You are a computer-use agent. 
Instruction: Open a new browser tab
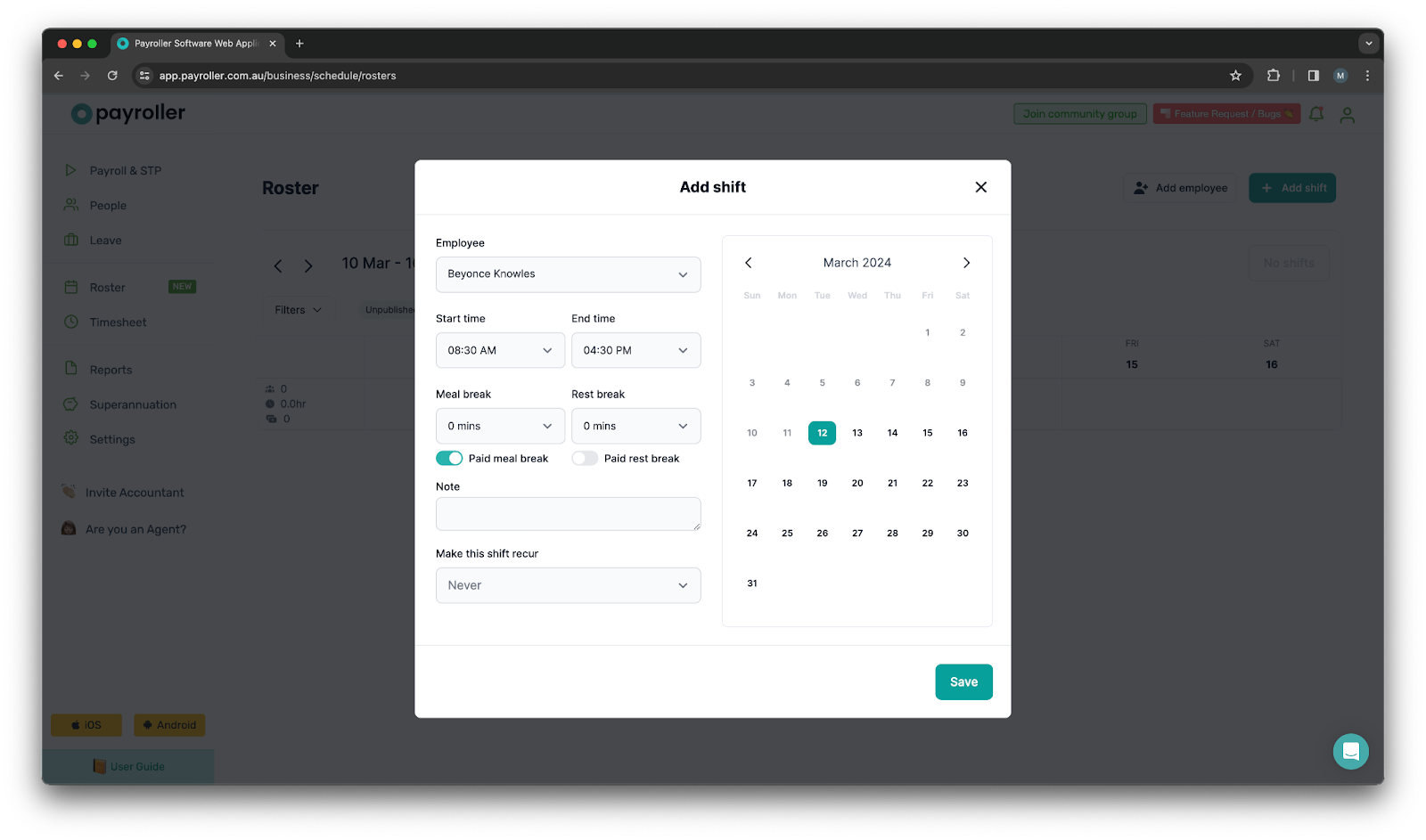point(299,44)
